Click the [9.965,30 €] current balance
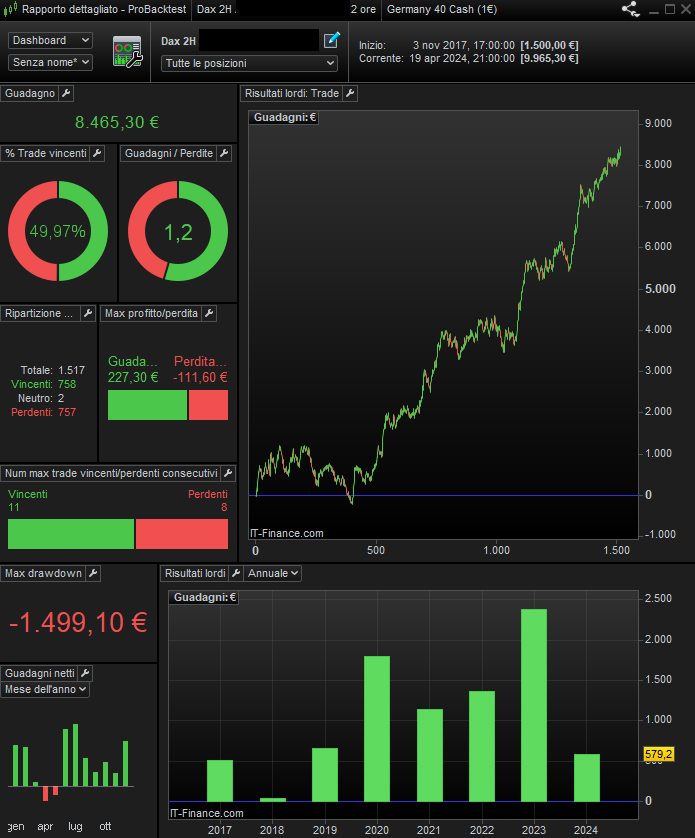Screen dimensions: 695x838 coord(549,58)
